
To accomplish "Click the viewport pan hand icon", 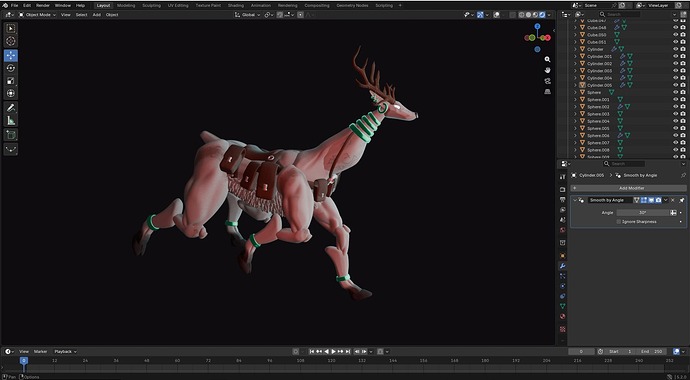I will point(547,70).
